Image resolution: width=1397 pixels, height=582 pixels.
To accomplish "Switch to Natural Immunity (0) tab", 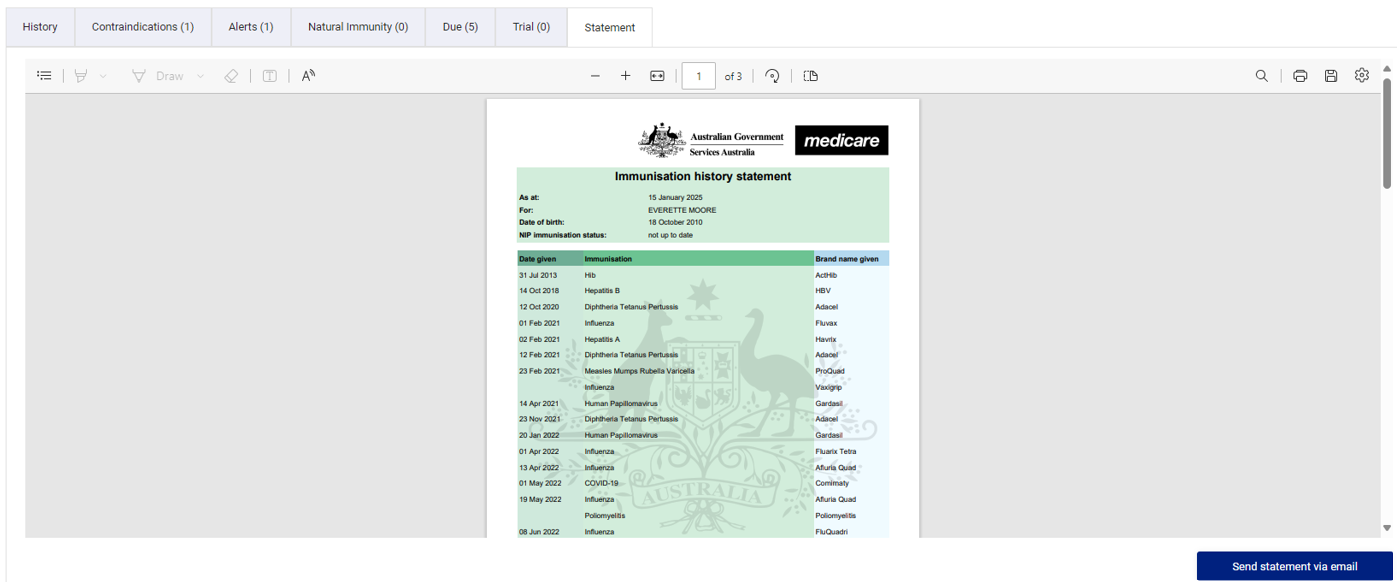I will click(x=358, y=27).
